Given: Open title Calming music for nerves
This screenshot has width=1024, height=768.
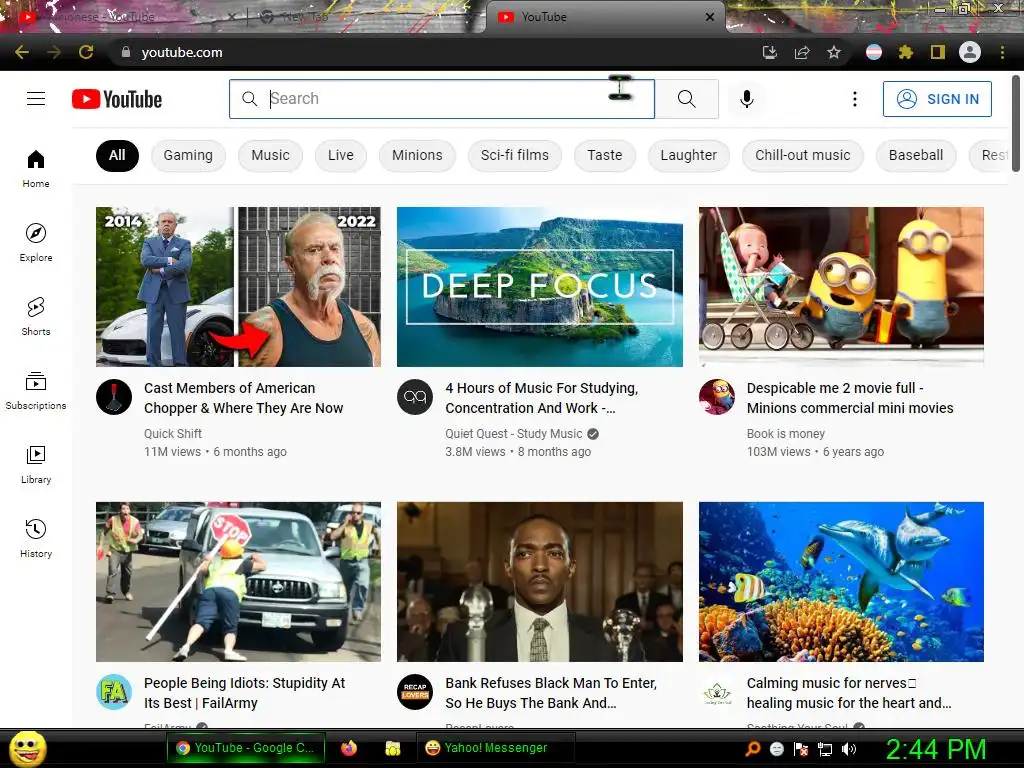Looking at the screenshot, I should tap(849, 693).
